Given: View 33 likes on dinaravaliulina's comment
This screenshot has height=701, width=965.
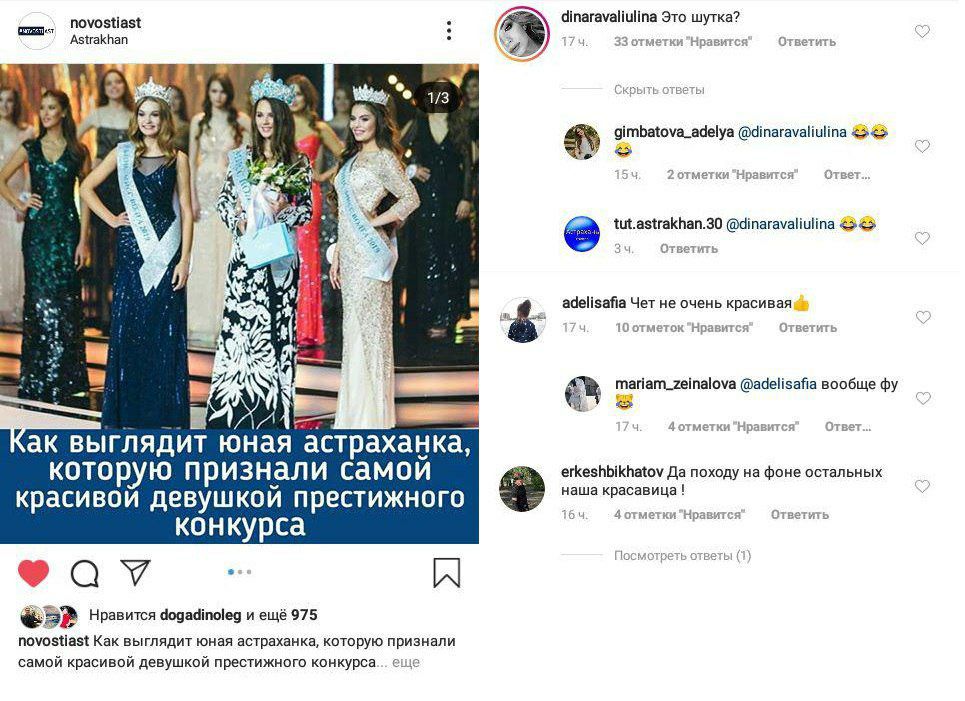Looking at the screenshot, I should 683,42.
